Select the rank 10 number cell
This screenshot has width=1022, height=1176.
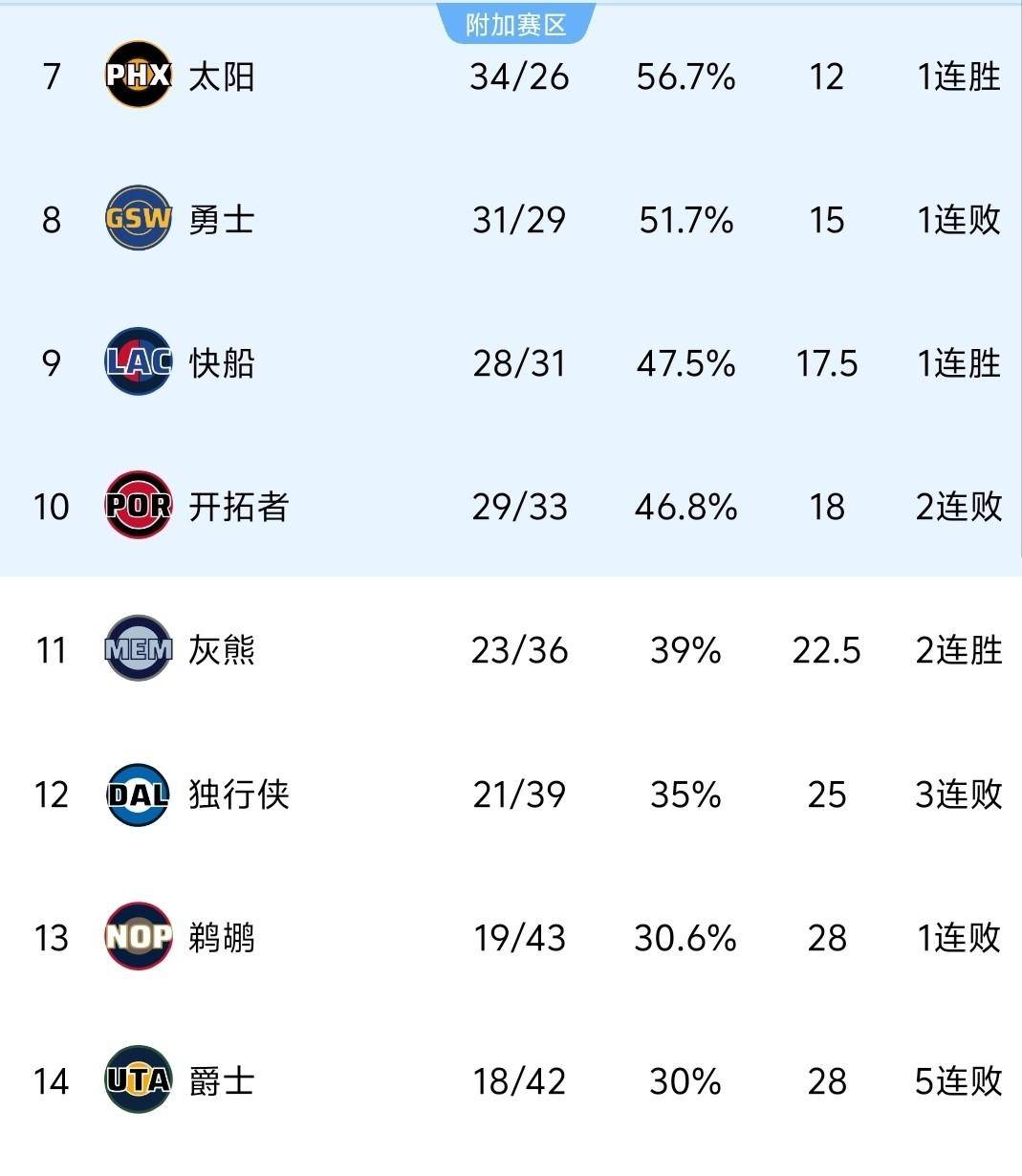52,507
